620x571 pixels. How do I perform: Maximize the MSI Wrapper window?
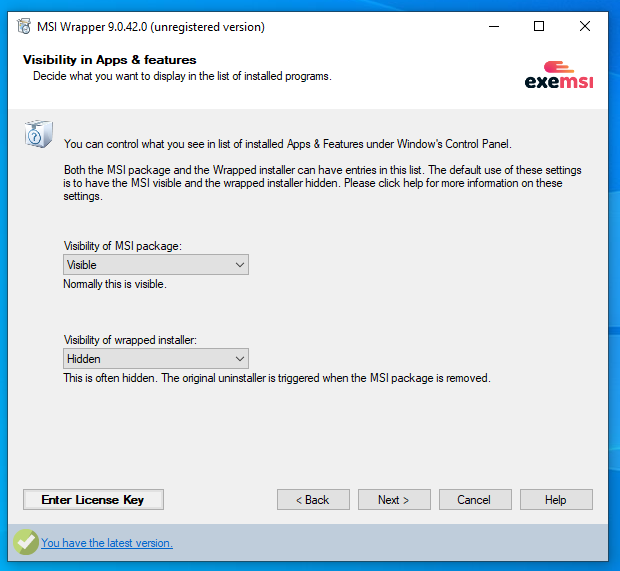539,26
